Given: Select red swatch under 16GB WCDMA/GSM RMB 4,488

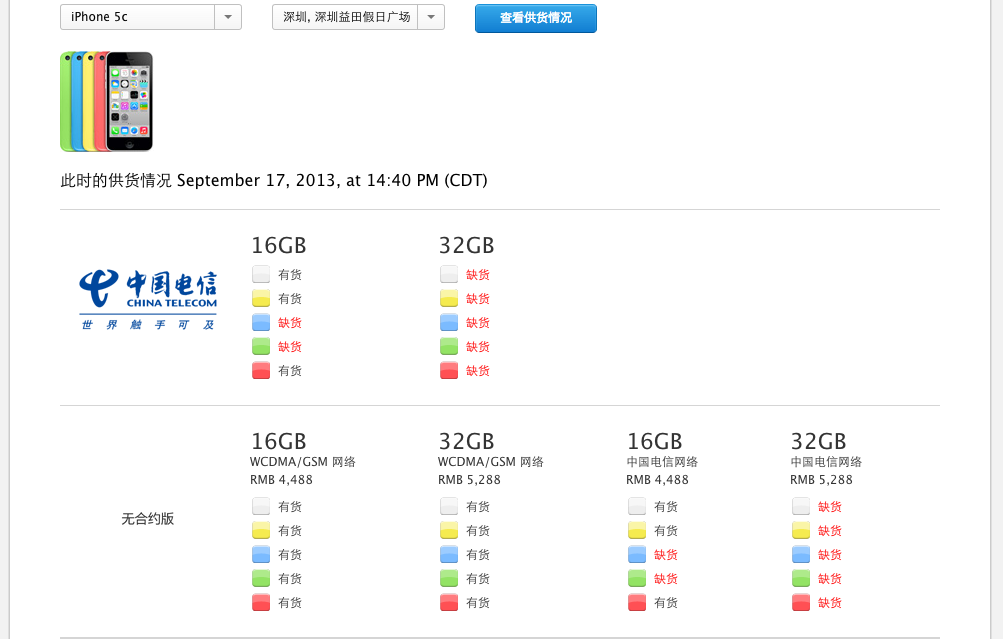Looking at the screenshot, I should pyautogui.click(x=261, y=603).
